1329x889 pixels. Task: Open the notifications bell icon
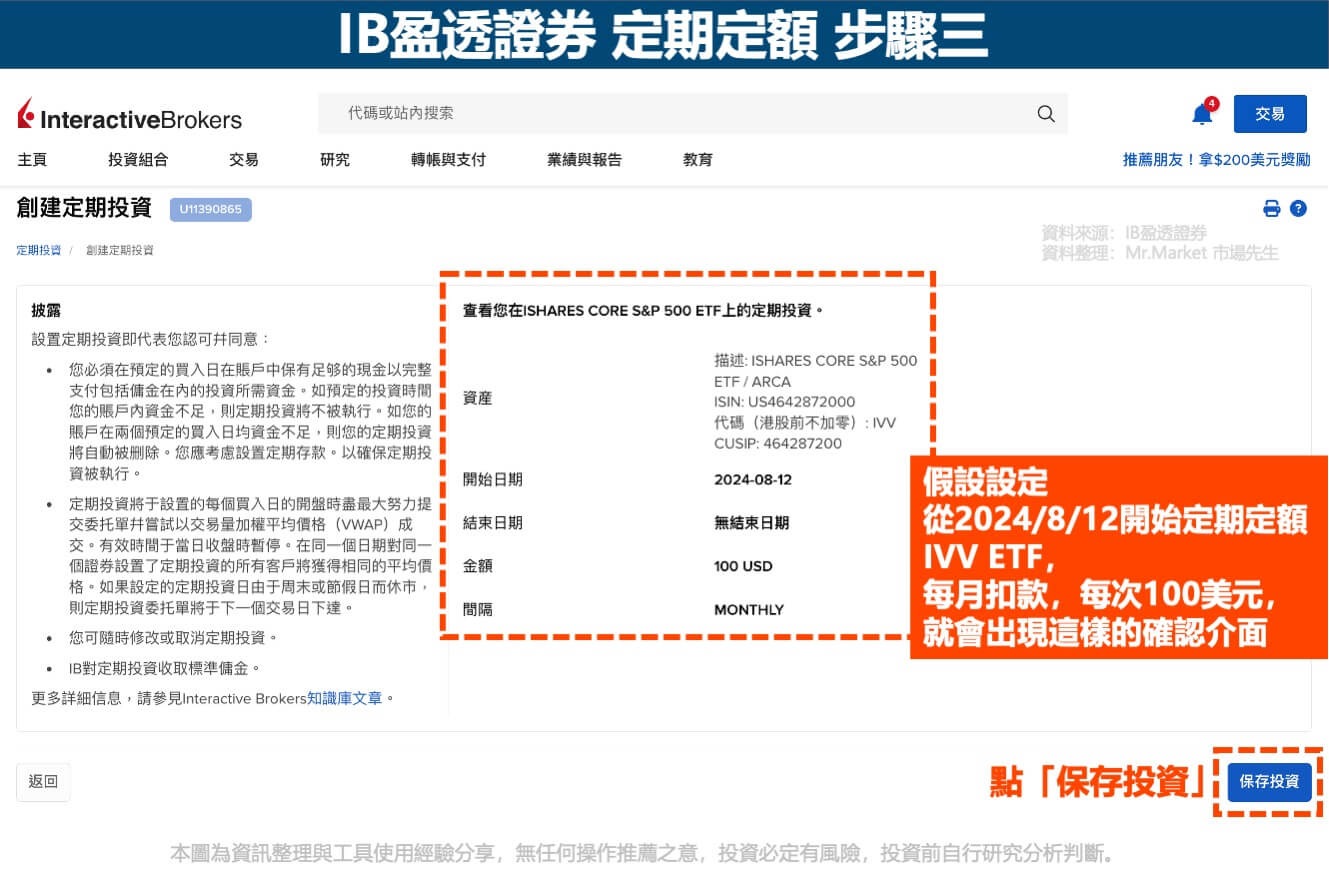coord(1203,114)
